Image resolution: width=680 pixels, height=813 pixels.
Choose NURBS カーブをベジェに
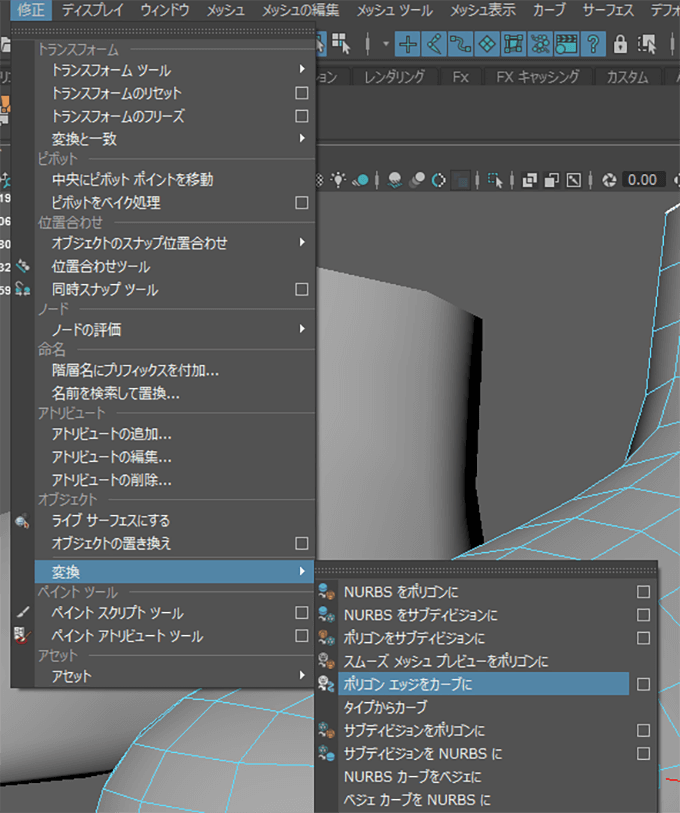(x=483, y=777)
